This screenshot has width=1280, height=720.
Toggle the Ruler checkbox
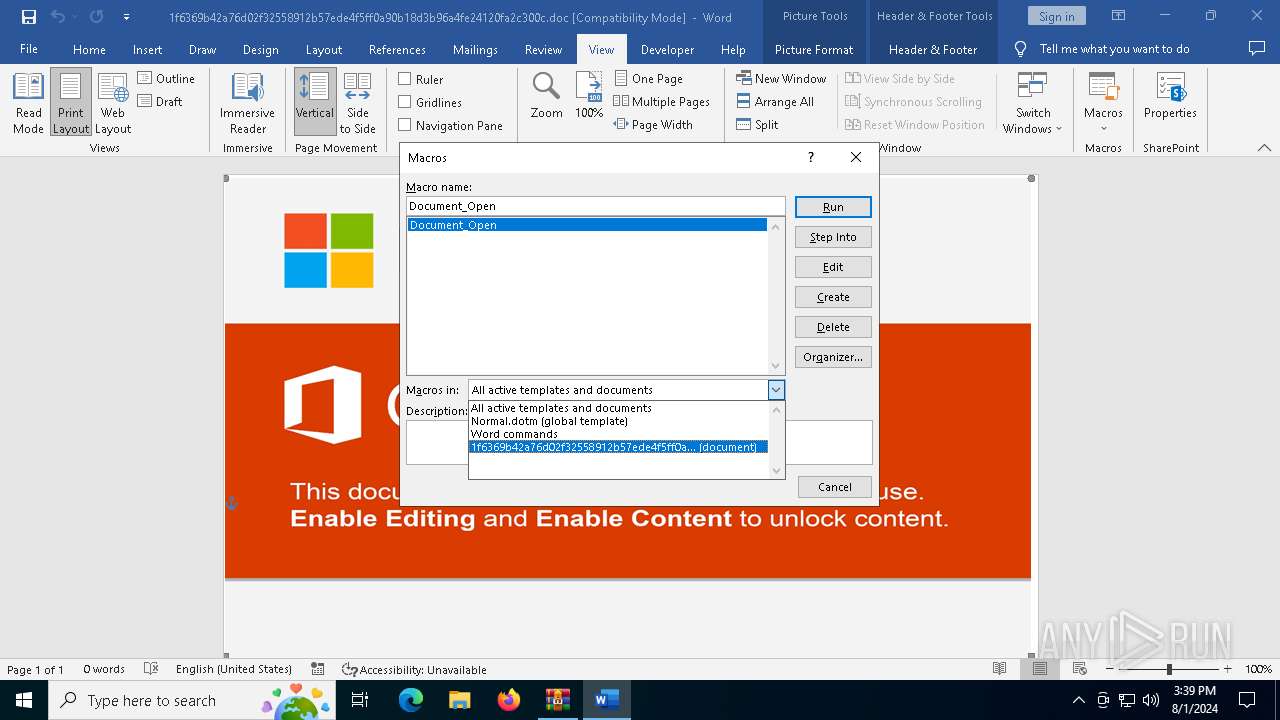(x=405, y=79)
